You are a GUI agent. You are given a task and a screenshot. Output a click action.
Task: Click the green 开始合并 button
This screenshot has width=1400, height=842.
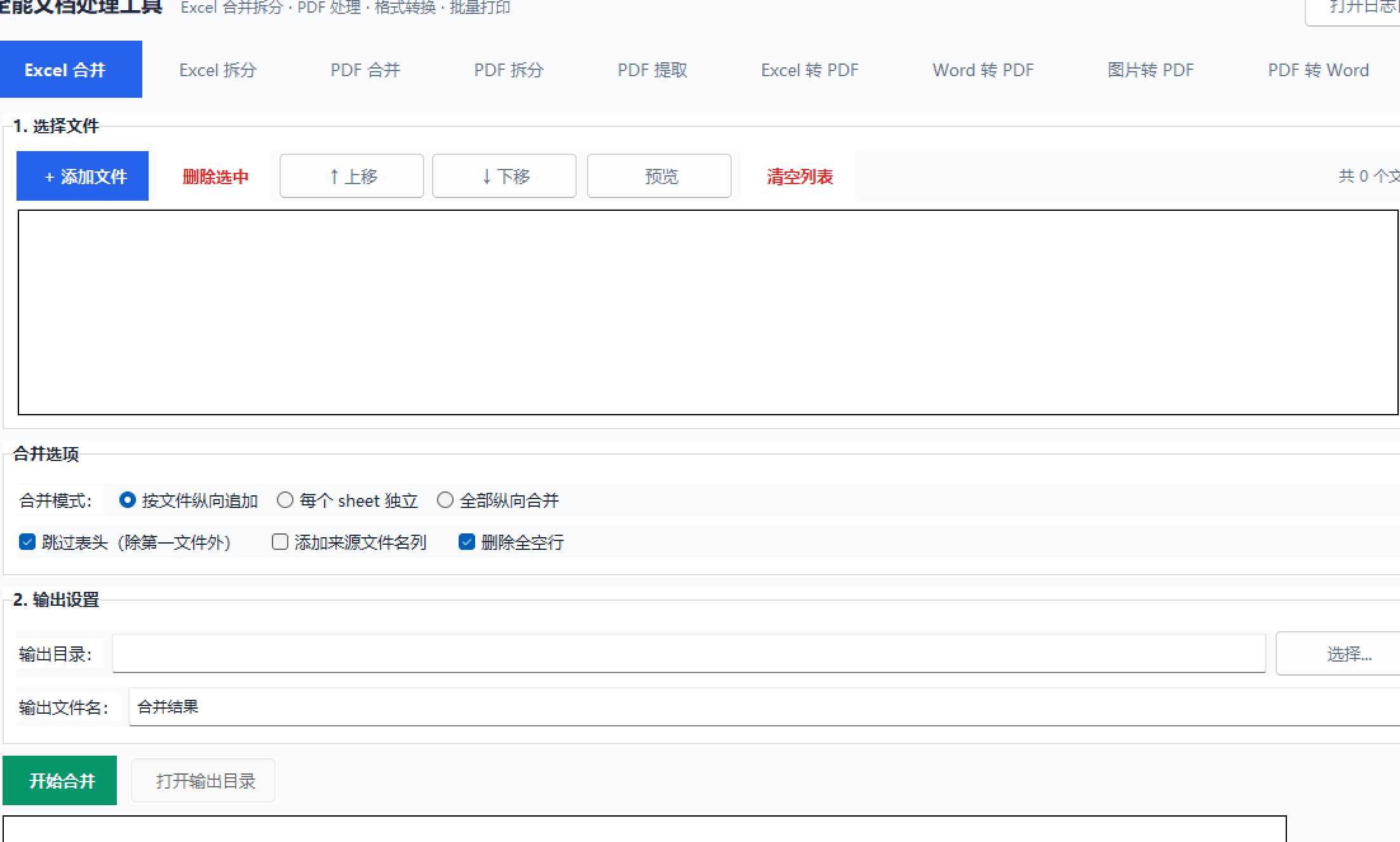[60, 780]
